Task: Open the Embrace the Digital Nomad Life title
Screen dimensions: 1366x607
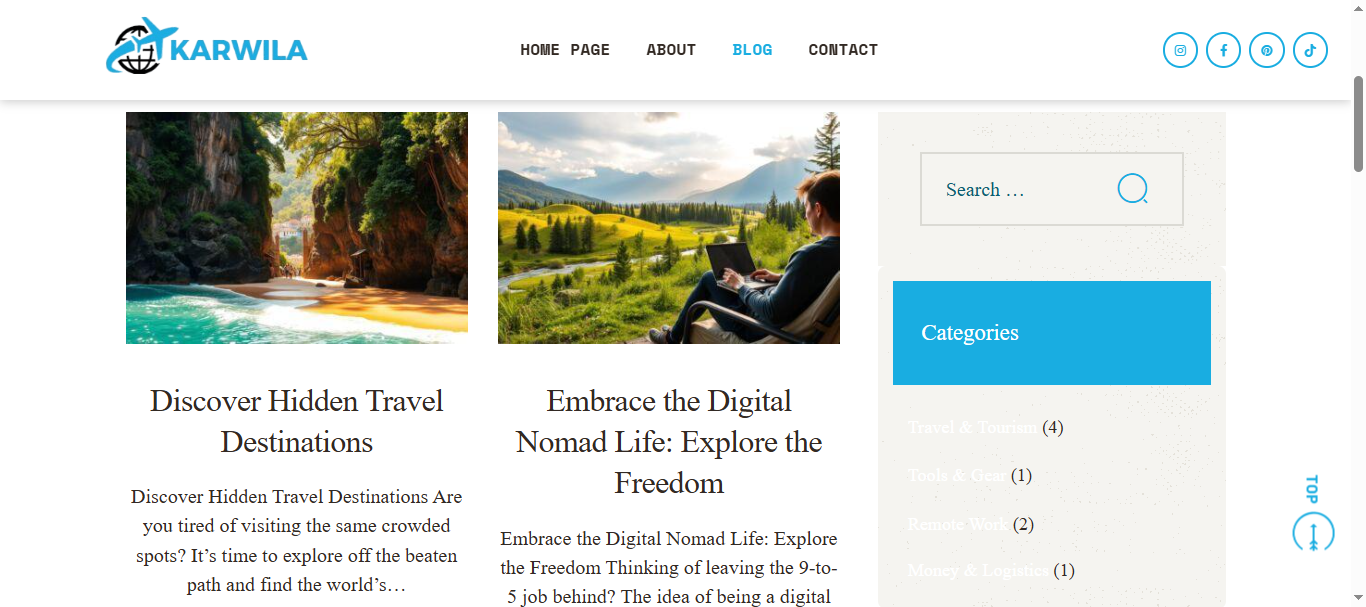Action: 669,442
